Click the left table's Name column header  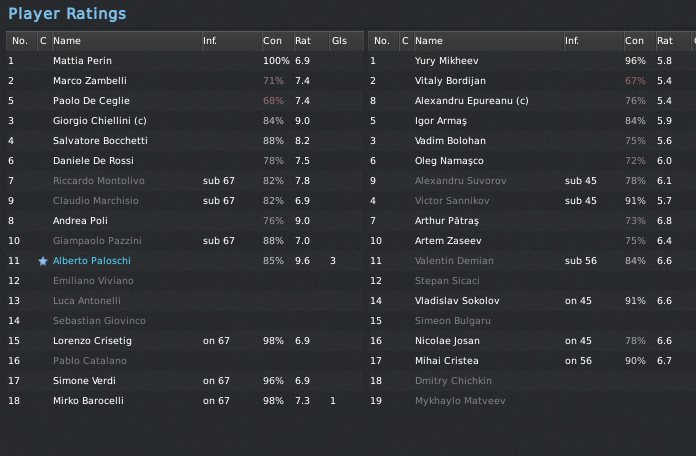tap(67, 41)
